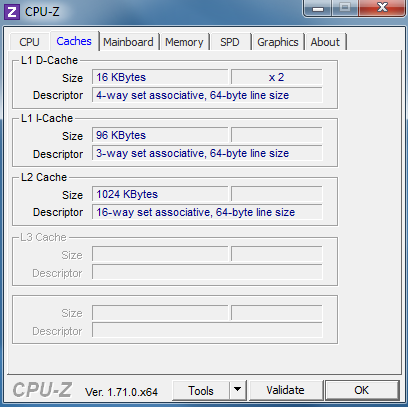Select the Caches tab
Image resolution: width=408 pixels, height=407 pixels.
point(74,41)
